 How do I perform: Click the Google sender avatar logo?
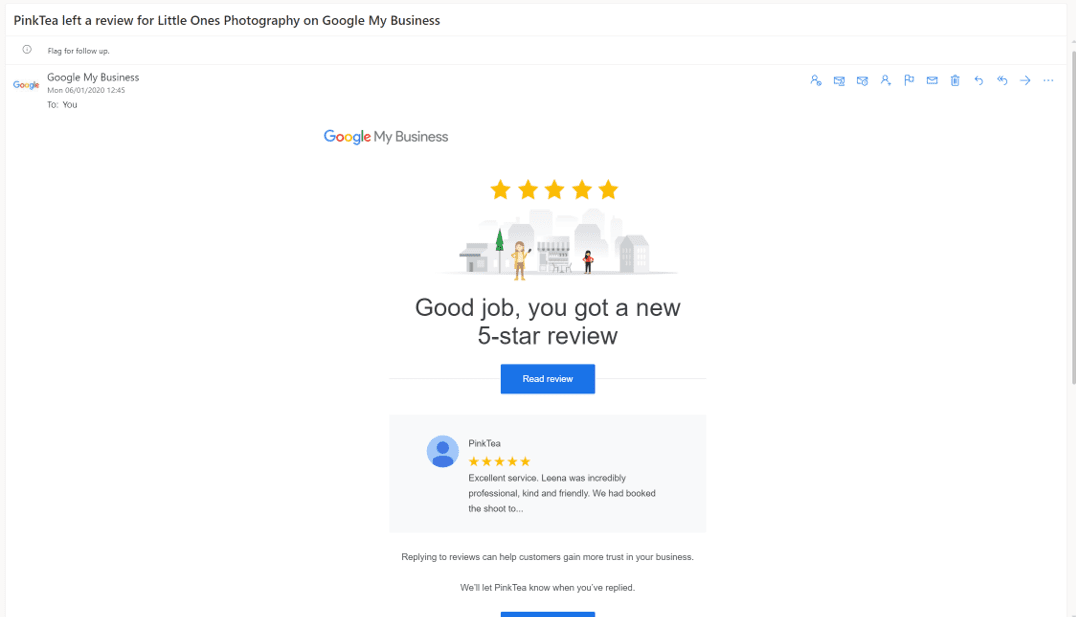tap(26, 85)
